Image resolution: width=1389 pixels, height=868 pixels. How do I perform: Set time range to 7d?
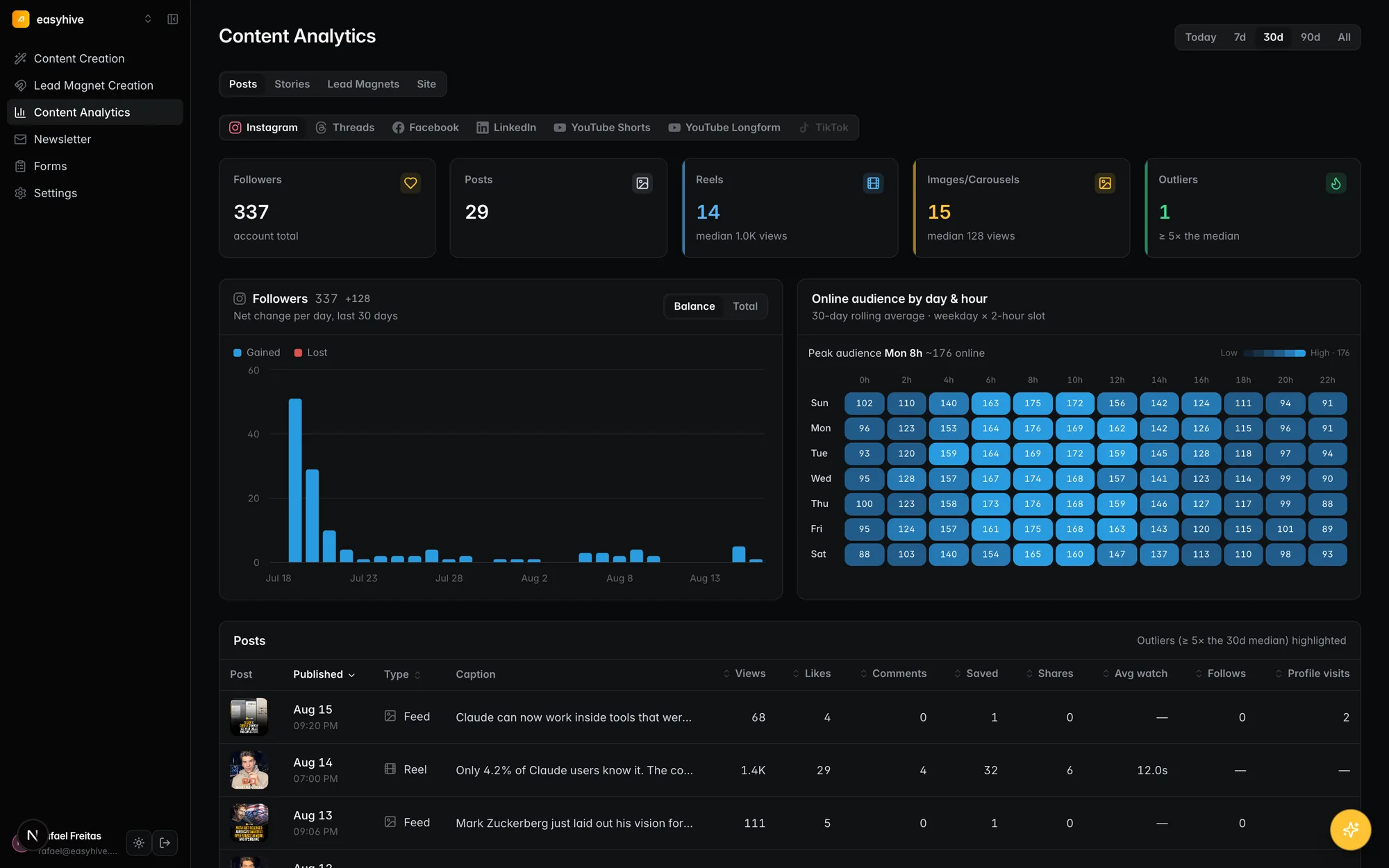[1240, 37]
